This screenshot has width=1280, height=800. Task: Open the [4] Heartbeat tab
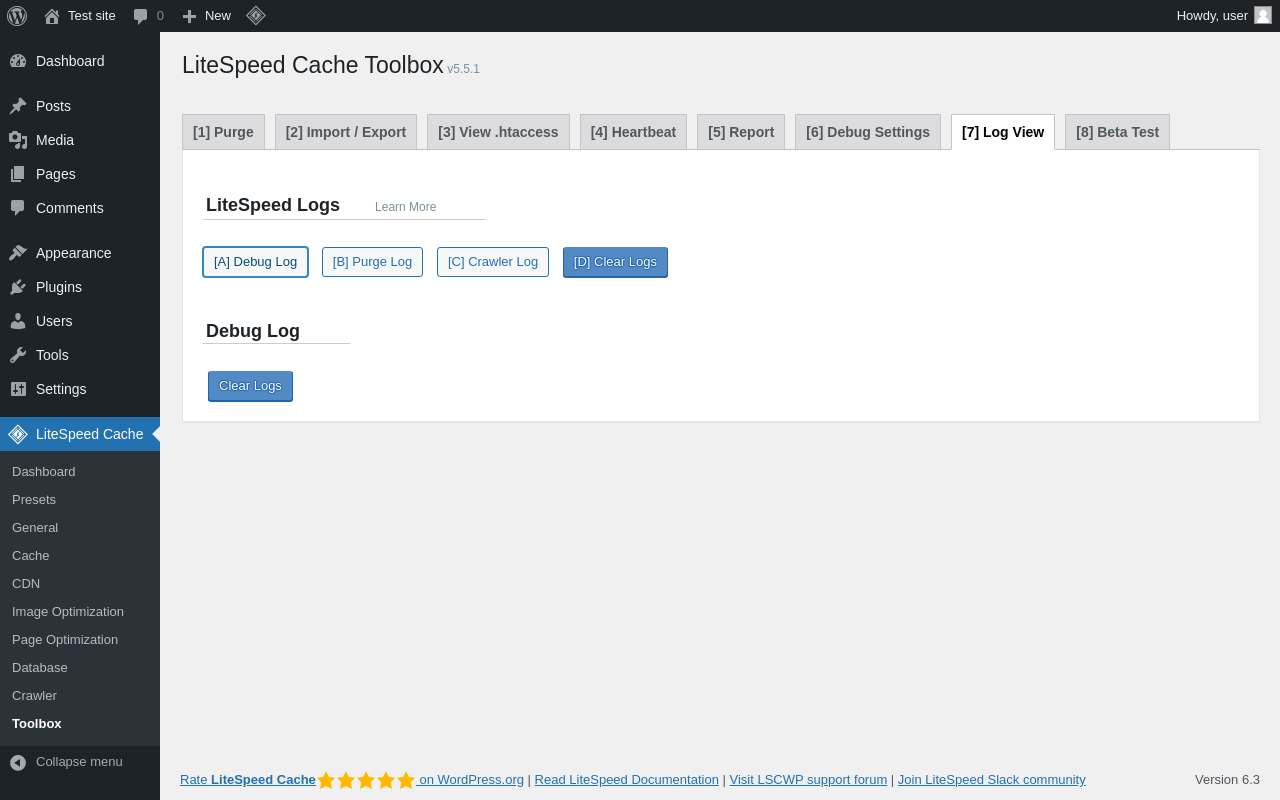[x=633, y=132]
